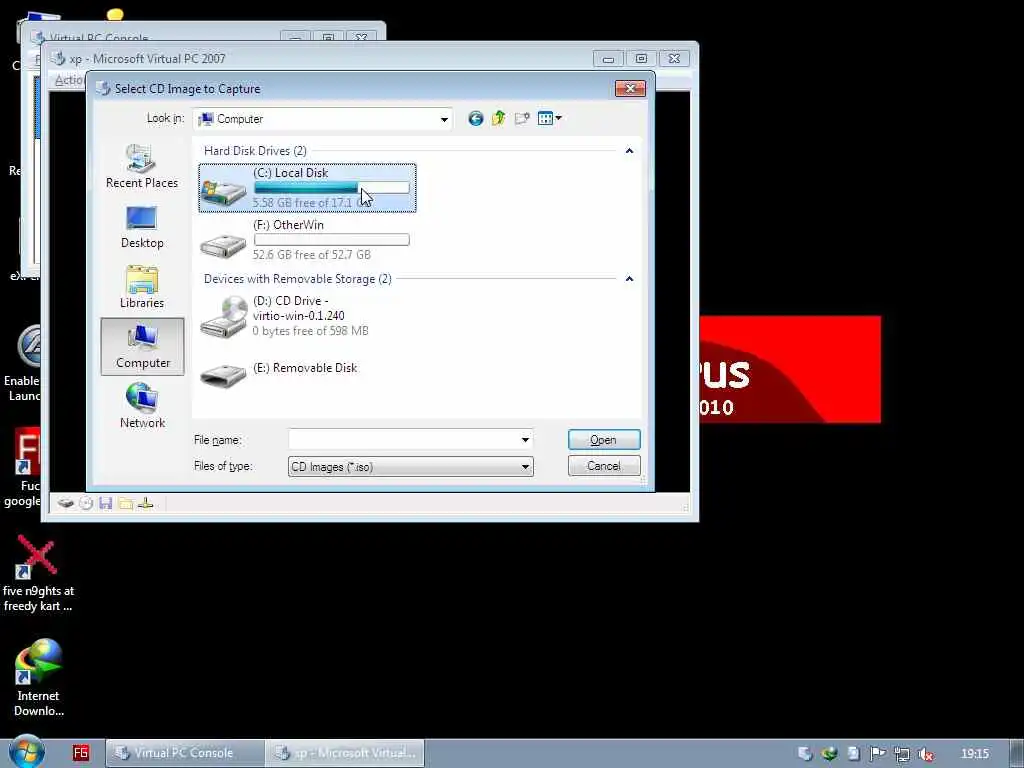The width and height of the screenshot is (1024, 768).
Task: Click the Show desktop strip
Action: [x=1017, y=754]
